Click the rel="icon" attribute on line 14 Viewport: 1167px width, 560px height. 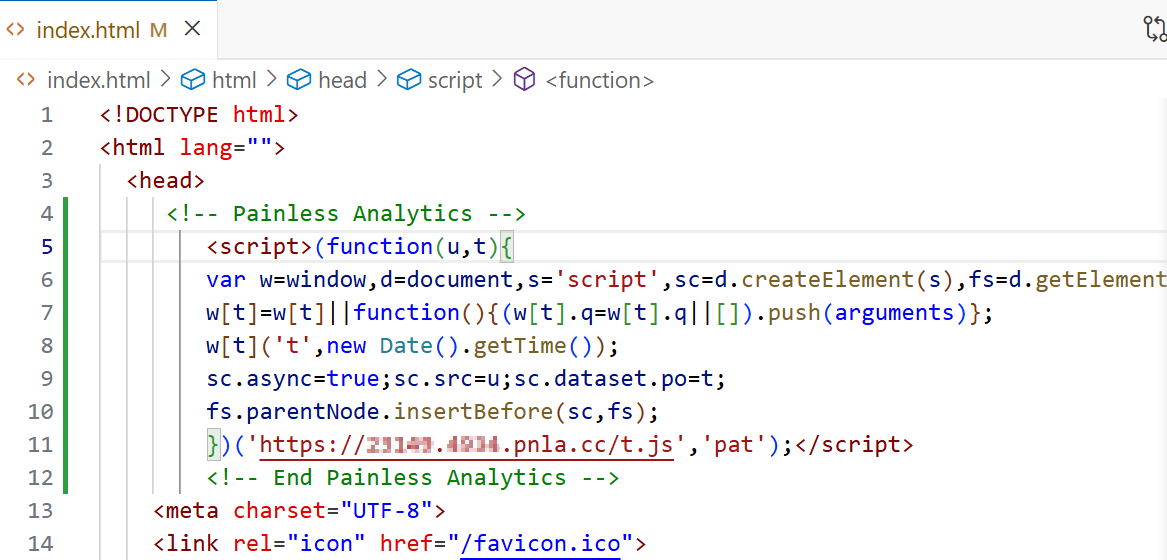[x=299, y=543]
